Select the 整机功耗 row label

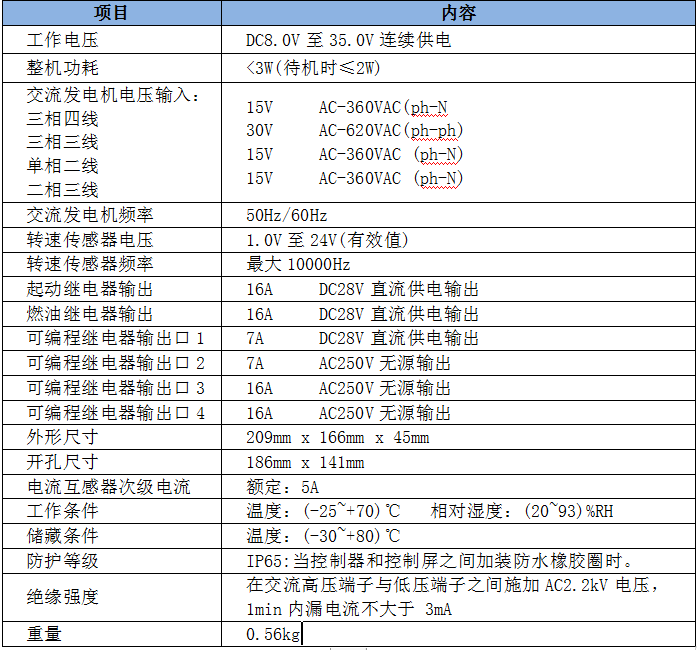click(62, 68)
